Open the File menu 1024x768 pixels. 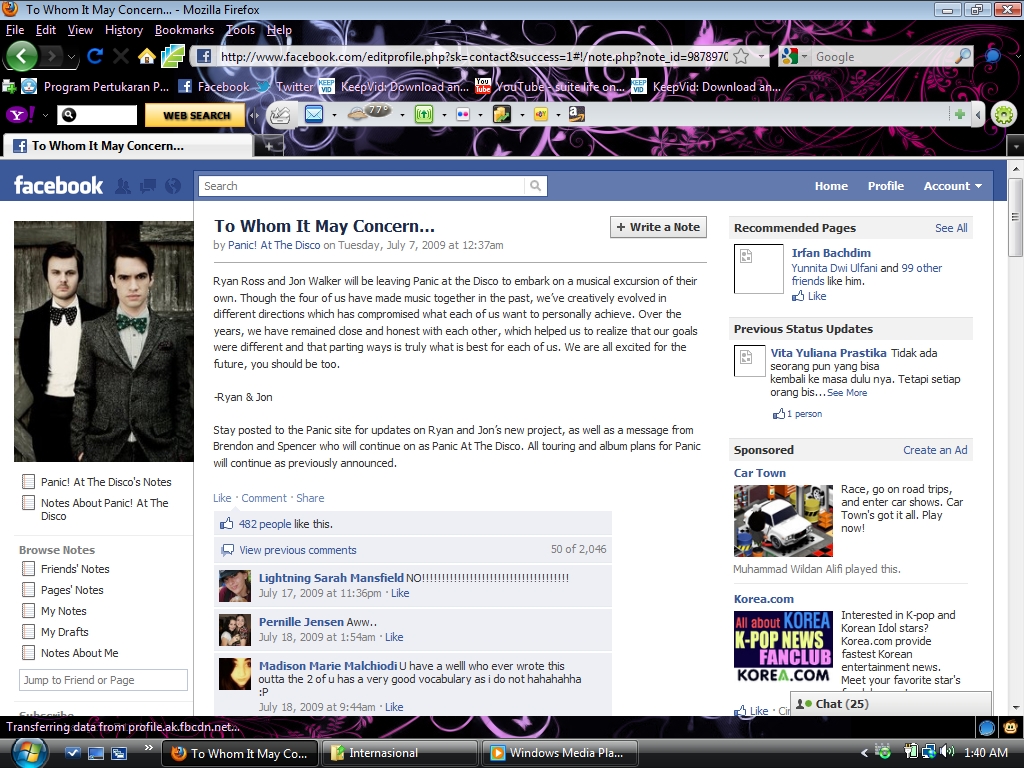click(15, 30)
